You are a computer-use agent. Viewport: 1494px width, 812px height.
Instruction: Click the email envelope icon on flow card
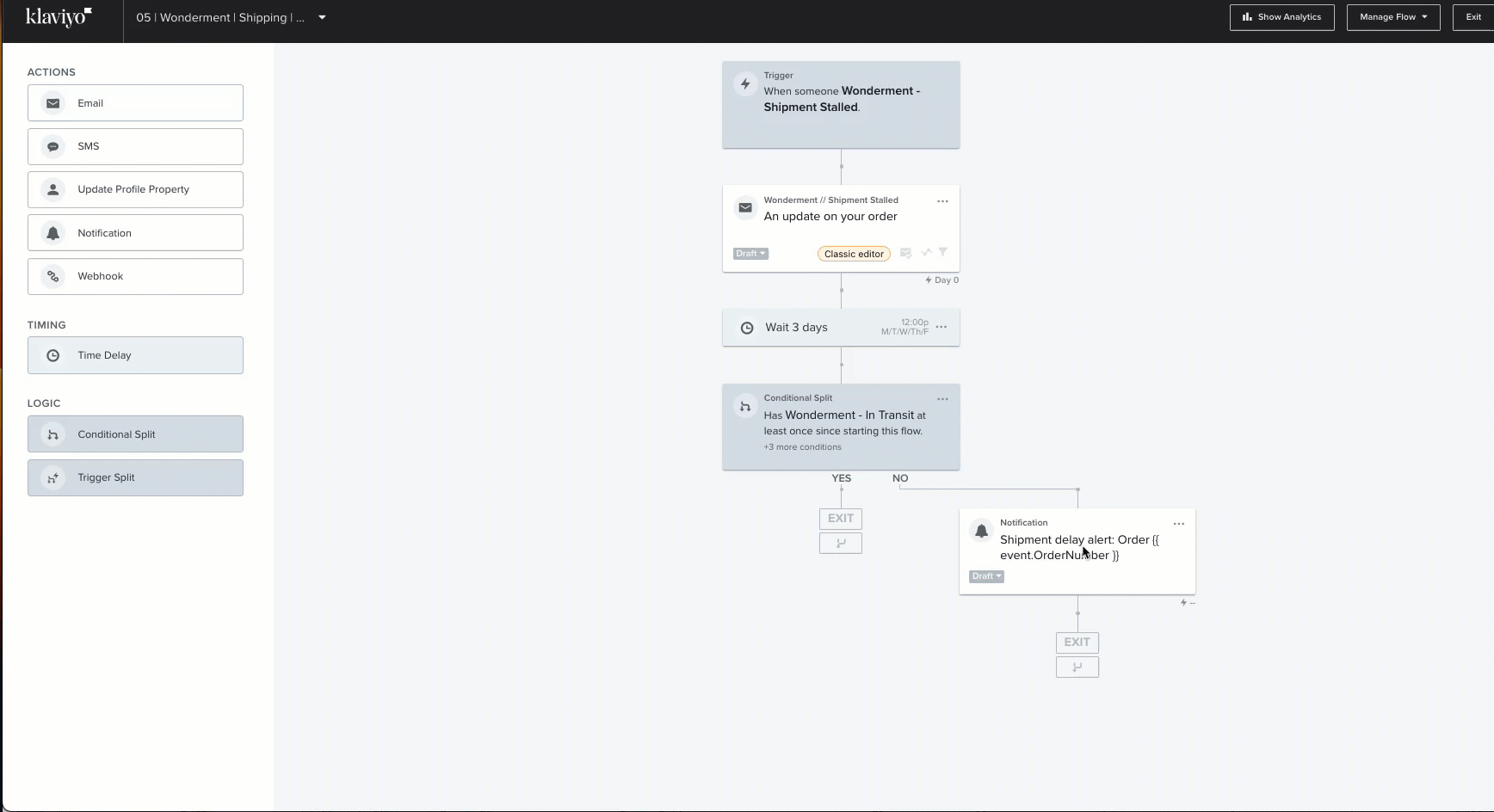tap(745, 208)
